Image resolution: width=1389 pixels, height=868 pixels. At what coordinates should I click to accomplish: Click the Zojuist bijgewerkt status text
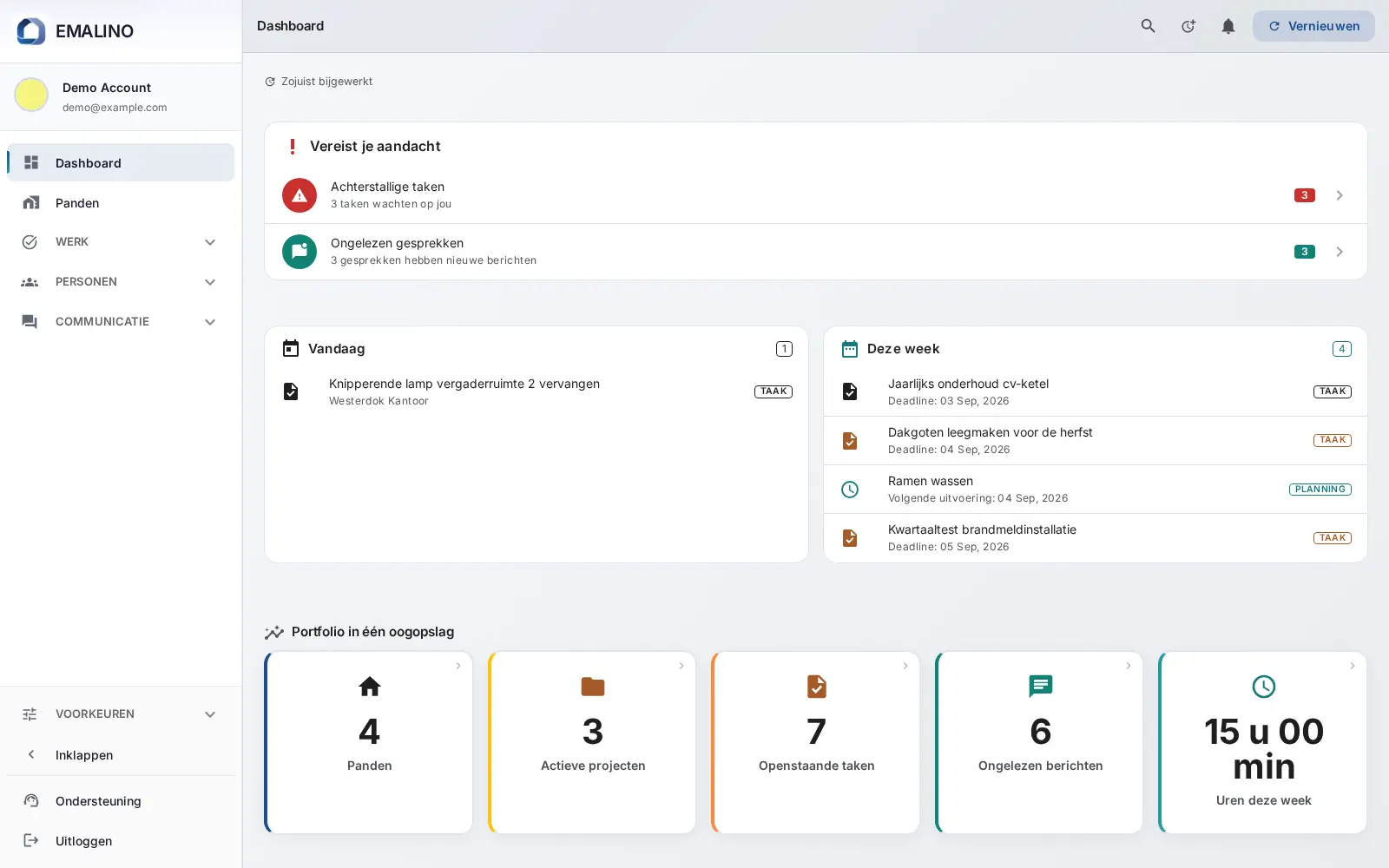point(326,82)
